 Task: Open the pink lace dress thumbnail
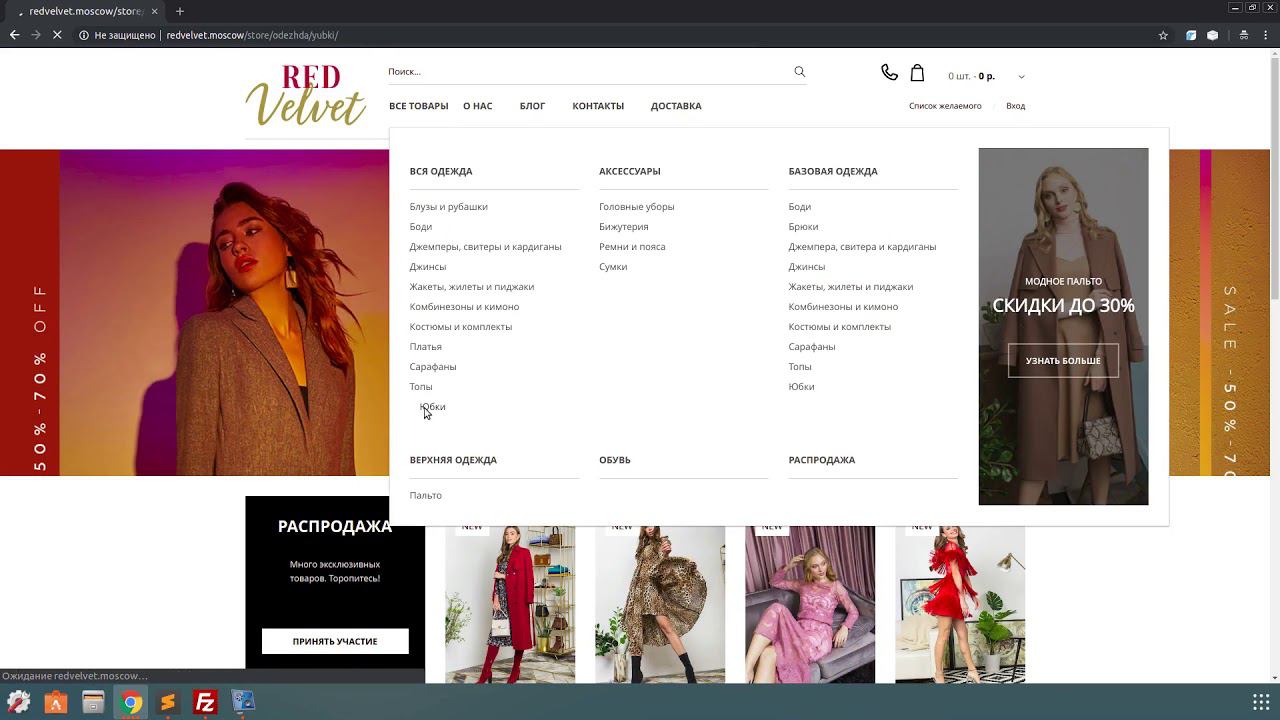coord(810,604)
